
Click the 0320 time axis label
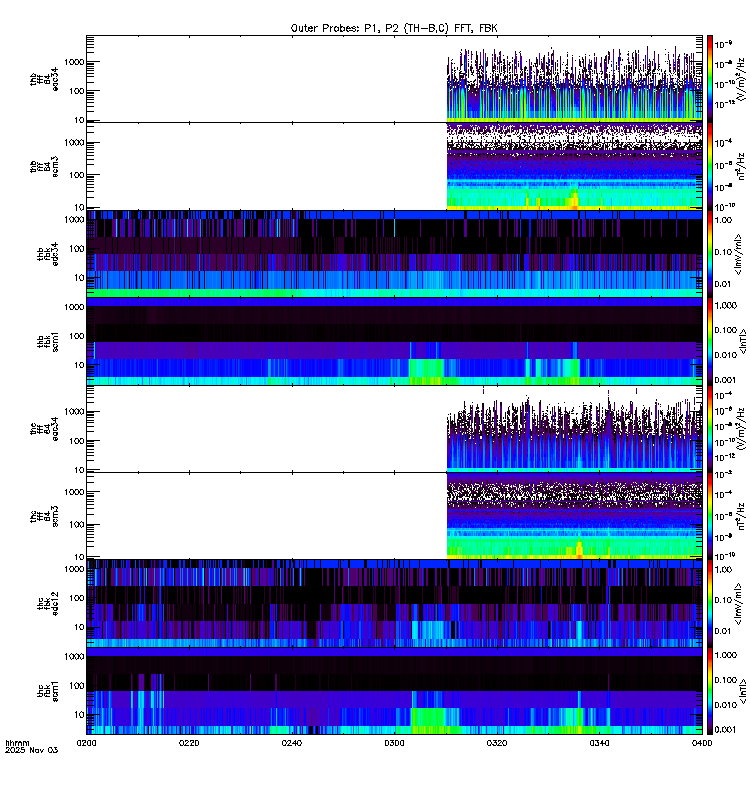point(497,743)
